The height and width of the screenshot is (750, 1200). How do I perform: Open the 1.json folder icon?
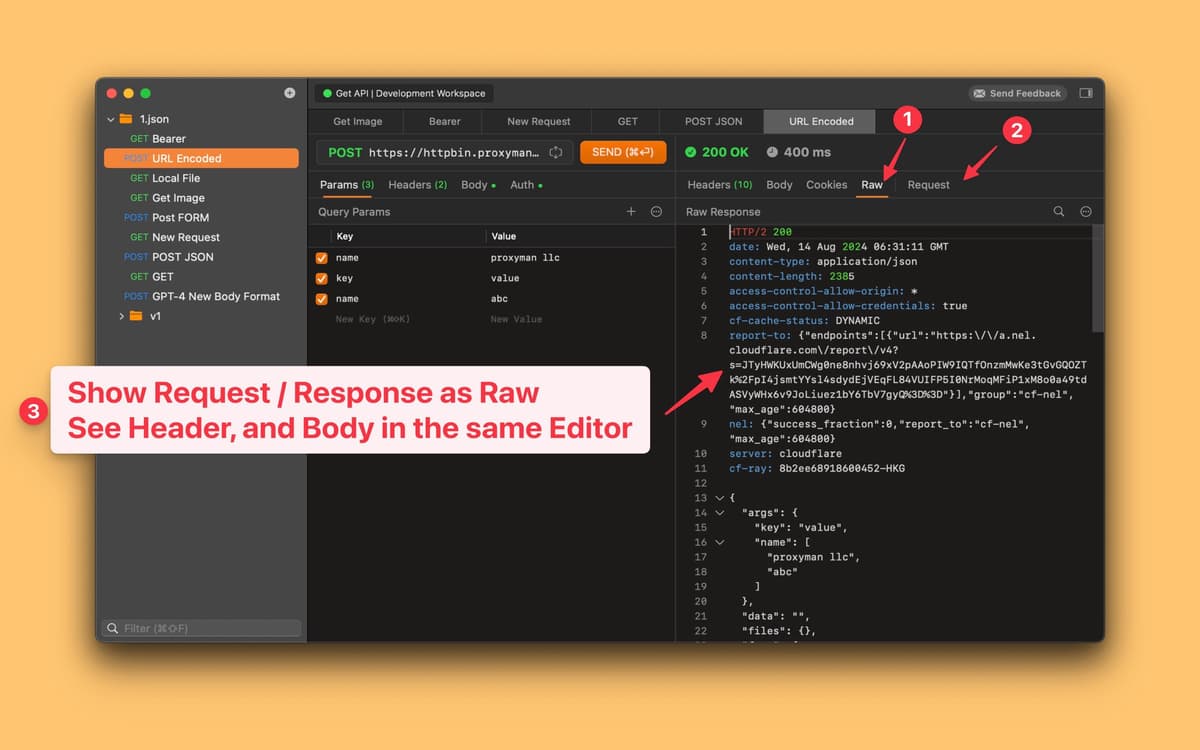126,119
